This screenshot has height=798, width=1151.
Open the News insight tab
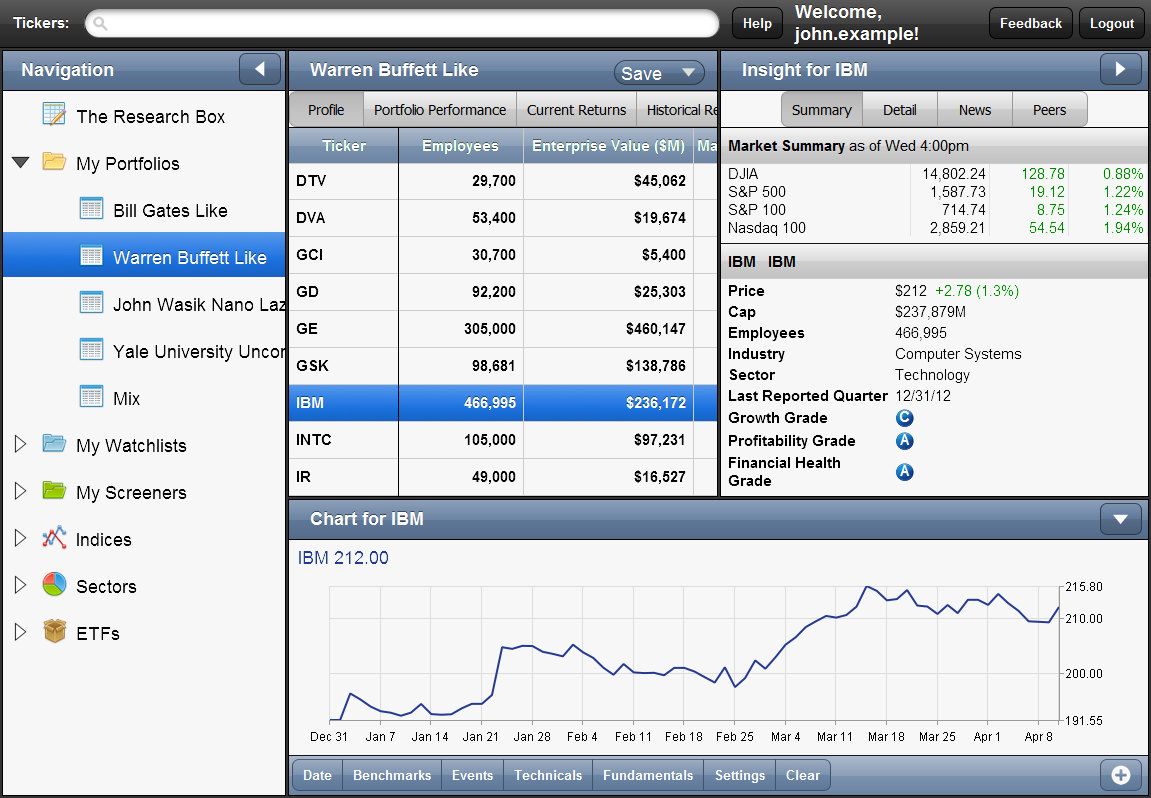(x=975, y=110)
